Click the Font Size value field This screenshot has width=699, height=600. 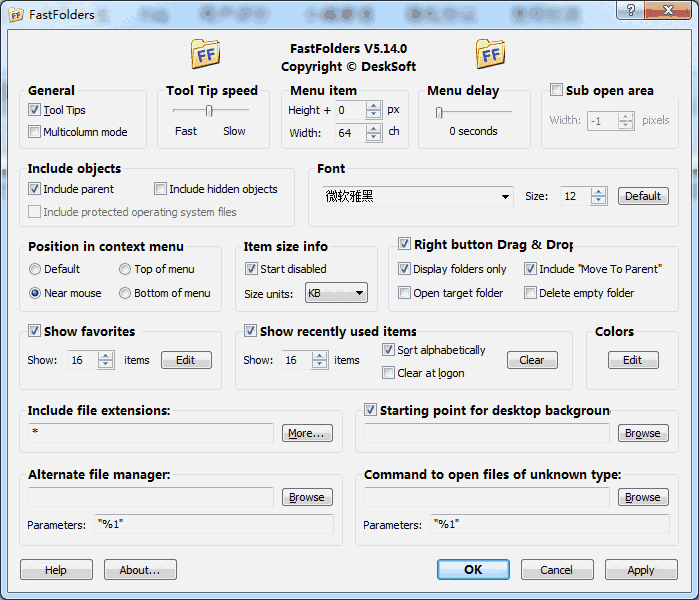(x=576, y=196)
